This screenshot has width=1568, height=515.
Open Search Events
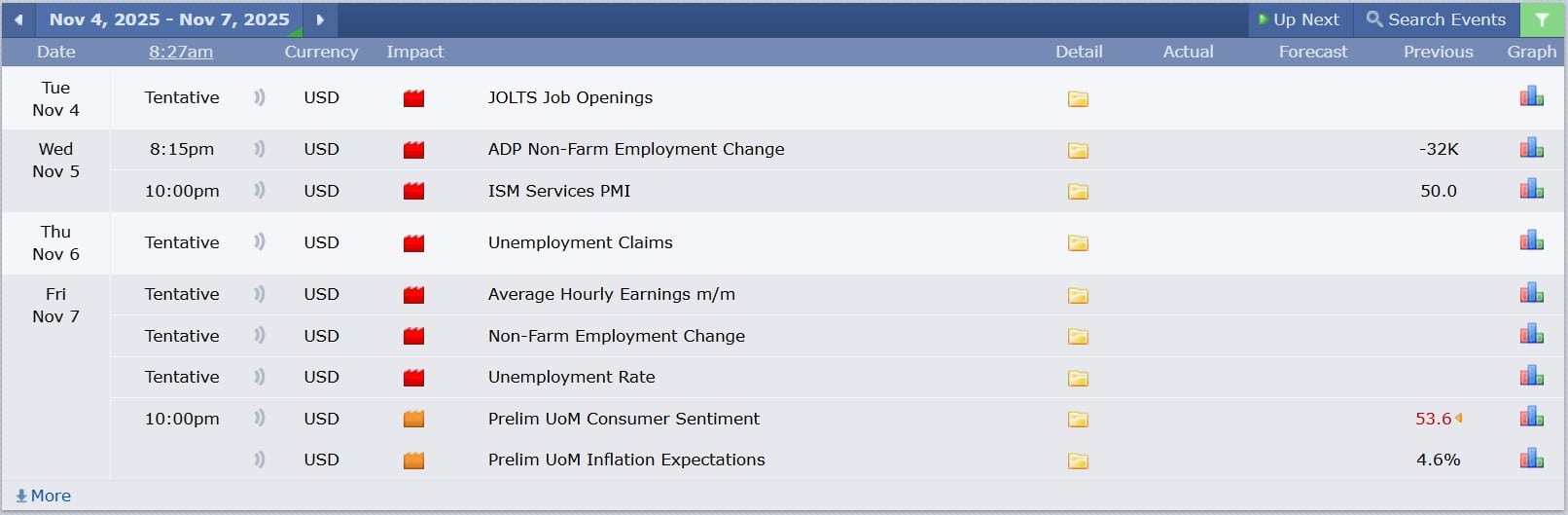pos(1436,19)
